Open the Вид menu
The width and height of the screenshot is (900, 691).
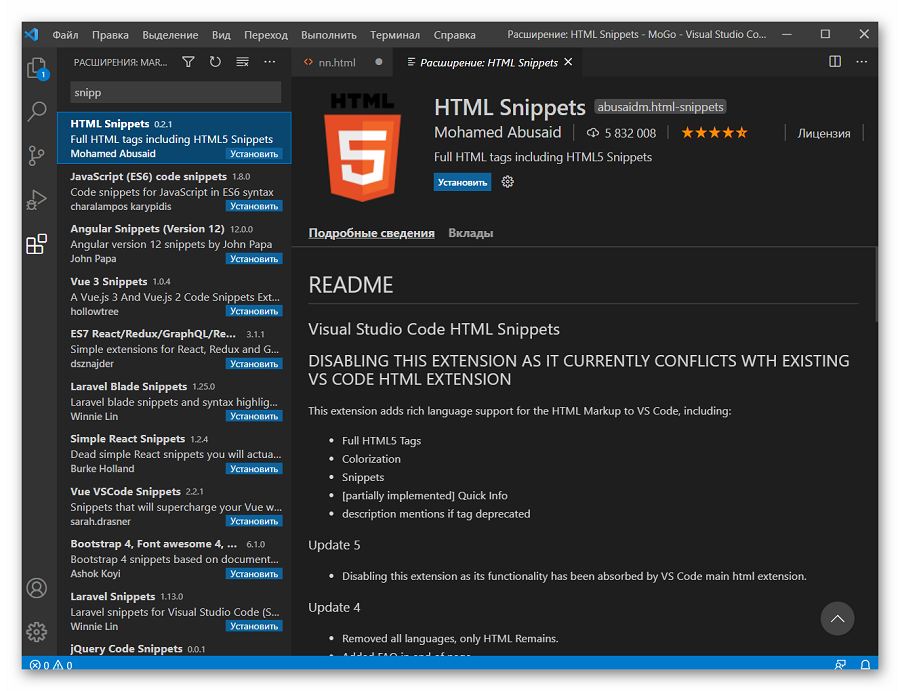click(221, 35)
